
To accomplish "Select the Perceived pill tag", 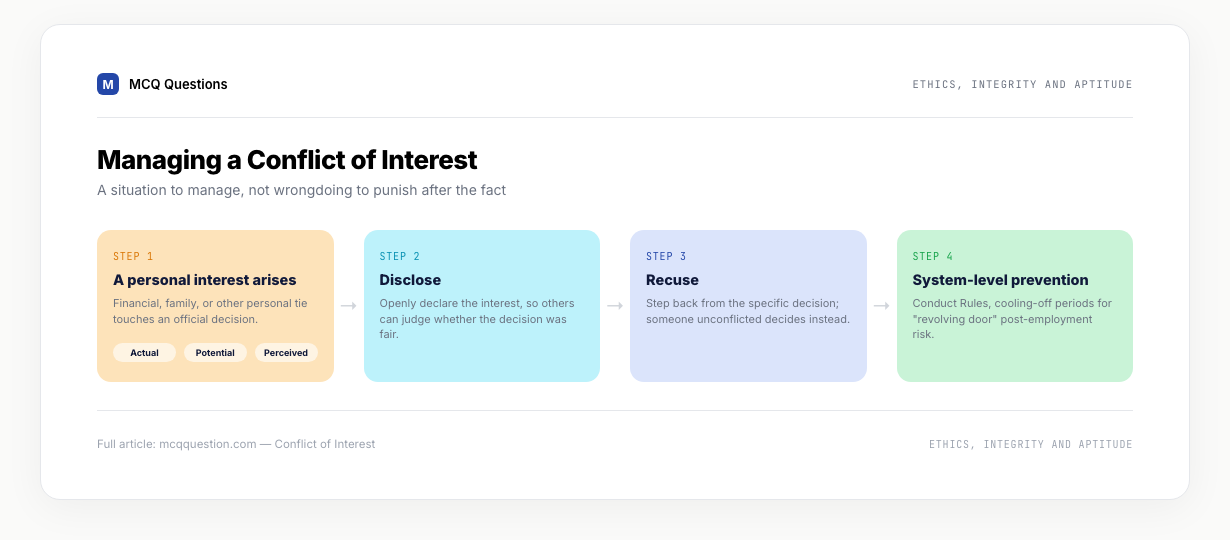I will [286, 353].
